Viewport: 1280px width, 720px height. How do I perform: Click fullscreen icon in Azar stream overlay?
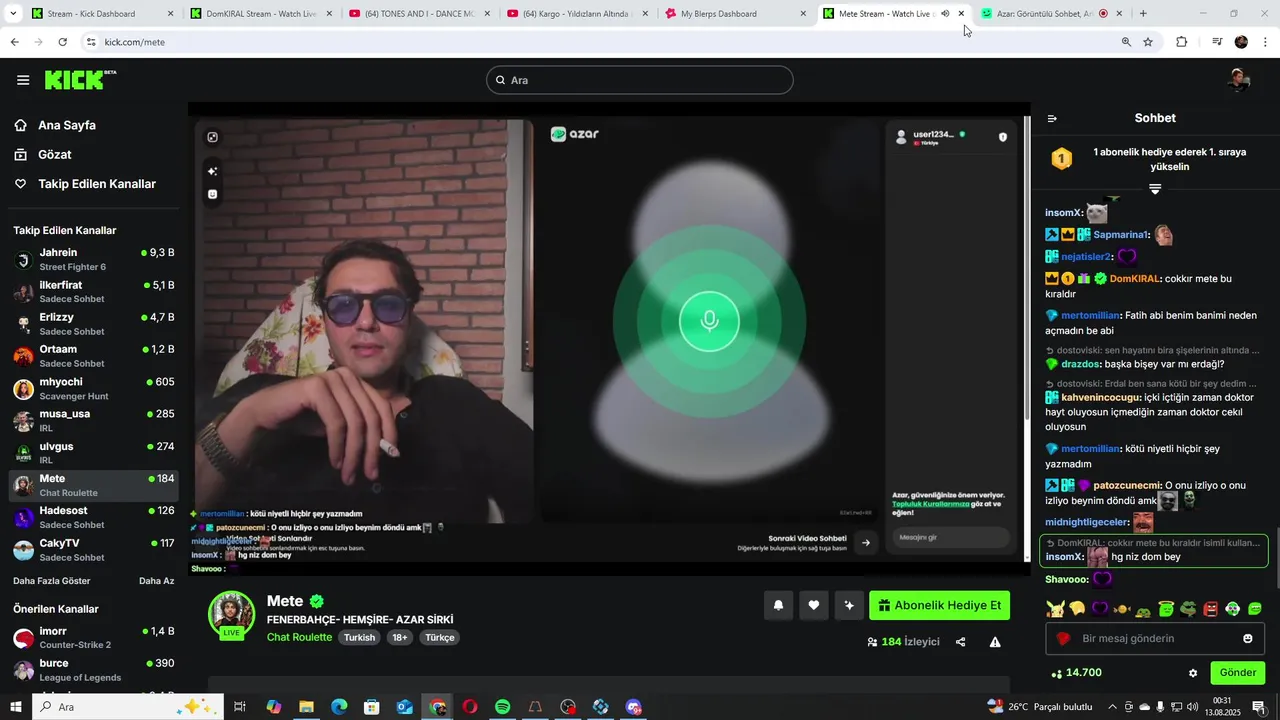212,137
